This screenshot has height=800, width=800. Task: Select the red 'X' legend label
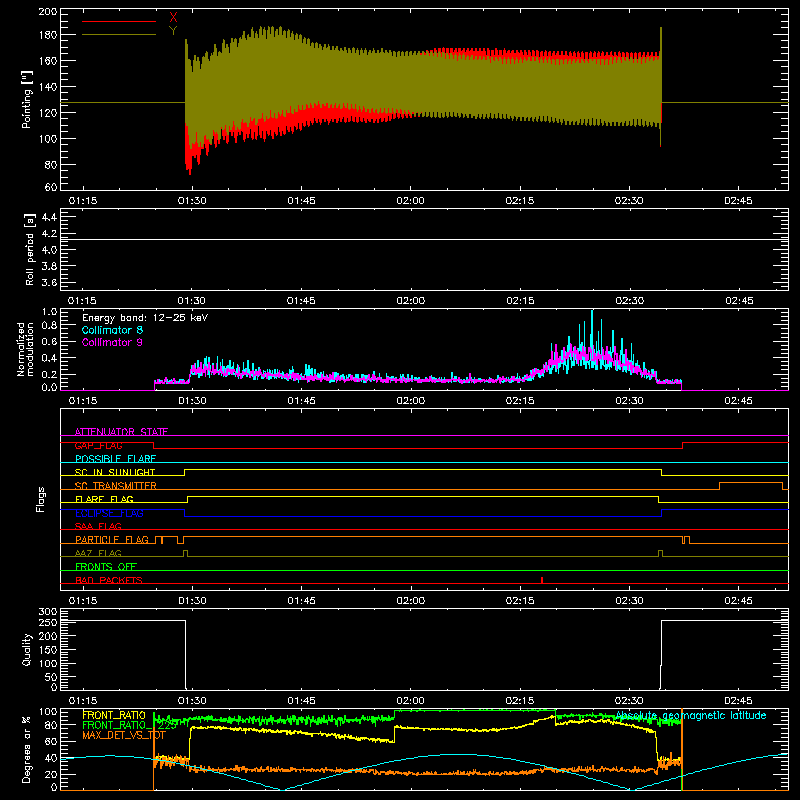[173, 18]
